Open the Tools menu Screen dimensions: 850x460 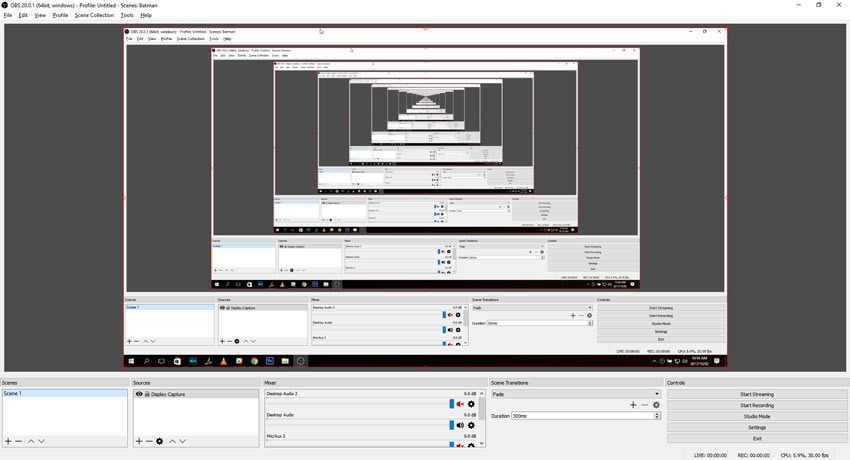127,15
